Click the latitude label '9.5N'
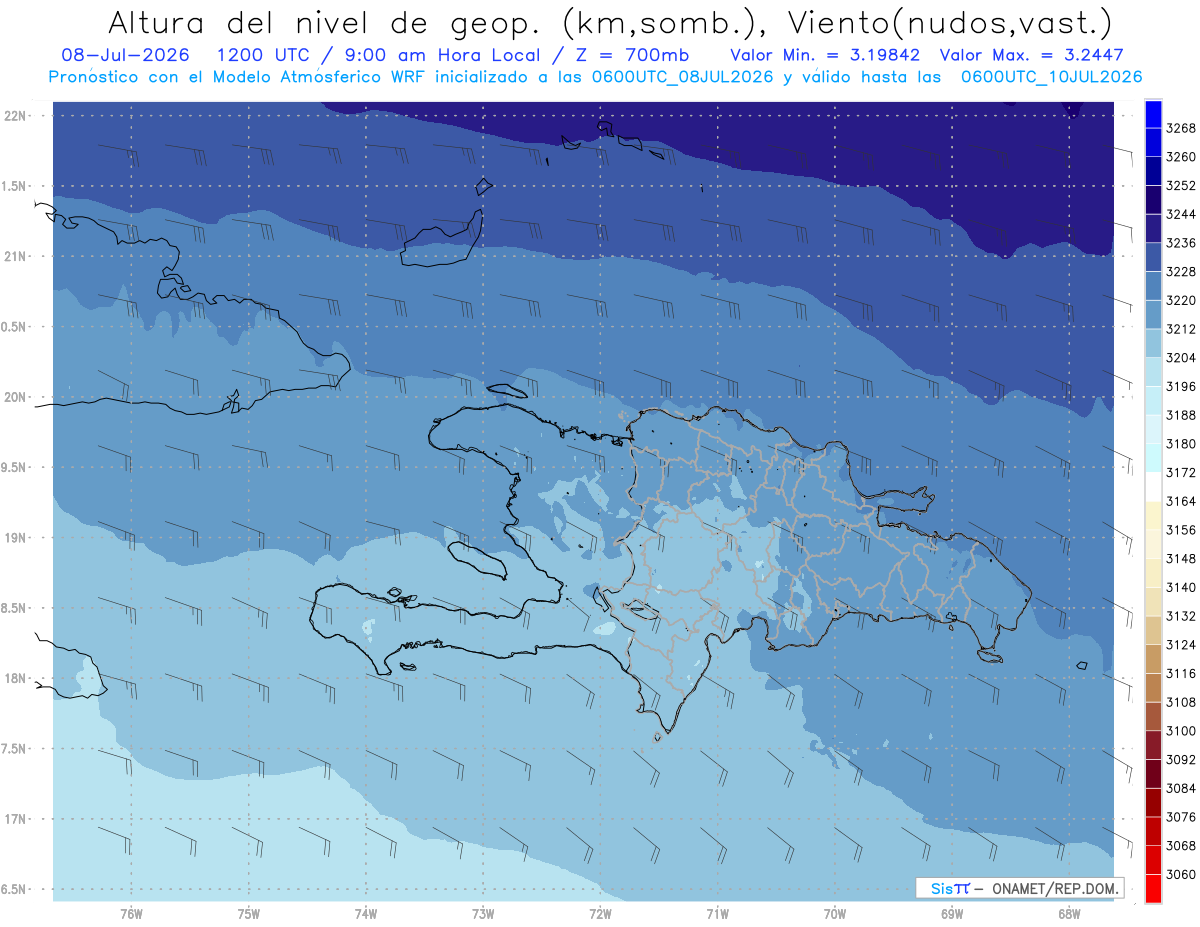 pos(15,468)
